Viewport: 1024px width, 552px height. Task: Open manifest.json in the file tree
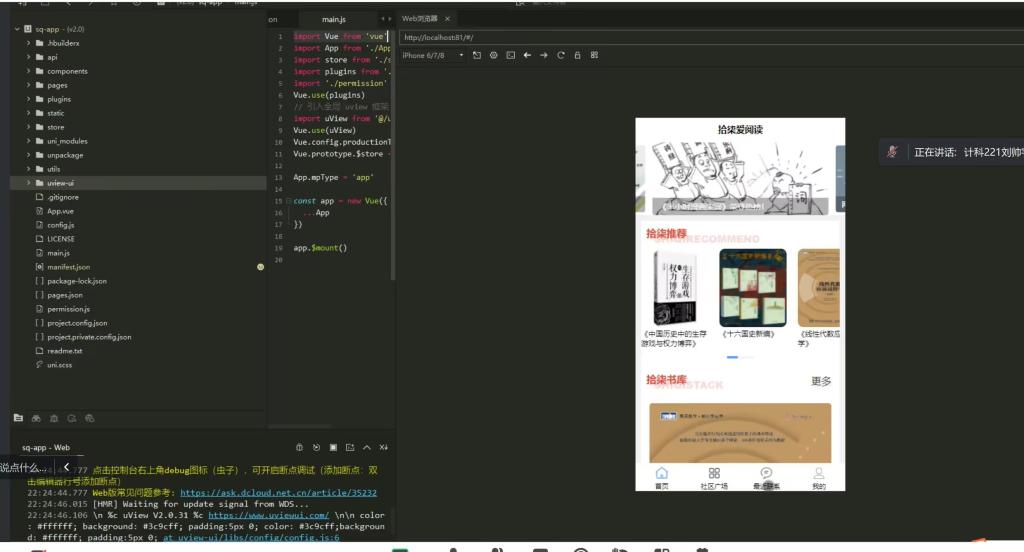pos(68,267)
